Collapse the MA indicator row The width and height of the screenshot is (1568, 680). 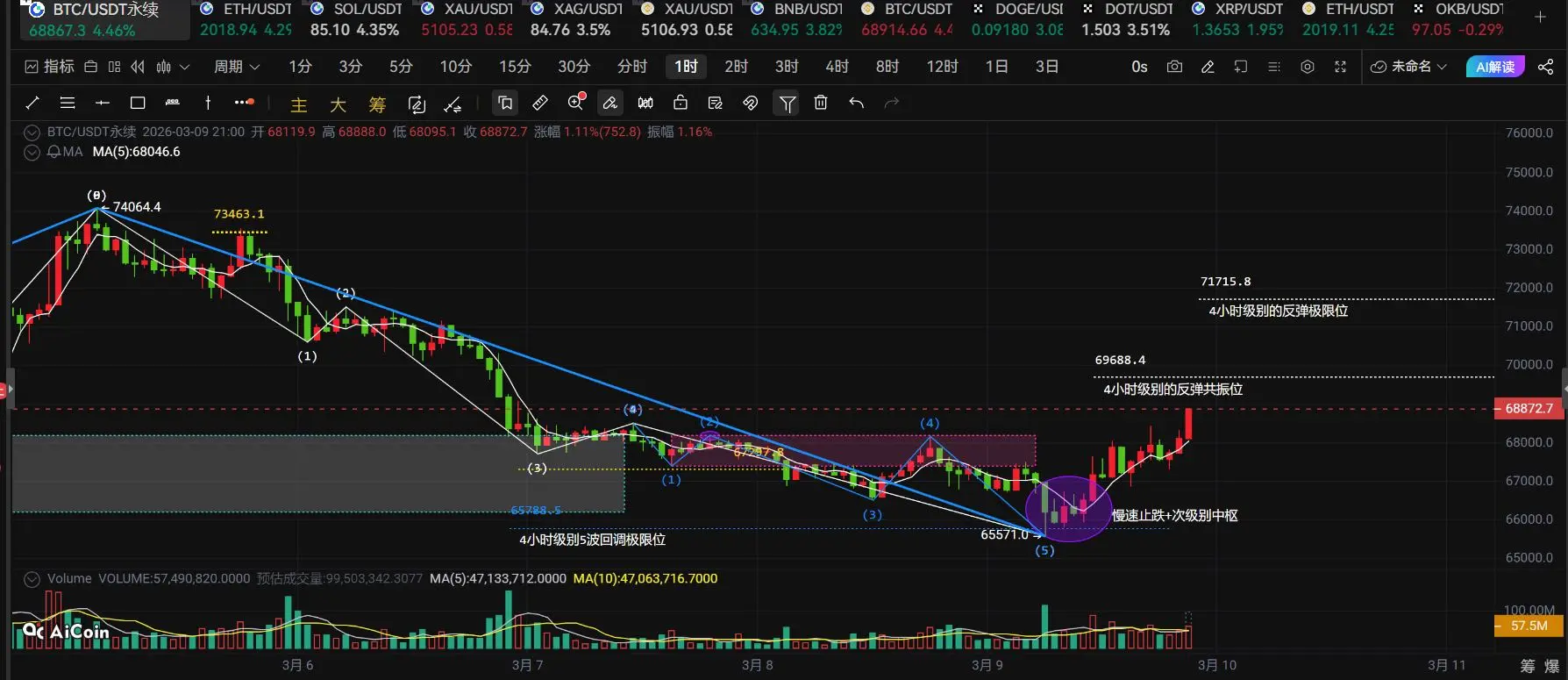[x=32, y=152]
